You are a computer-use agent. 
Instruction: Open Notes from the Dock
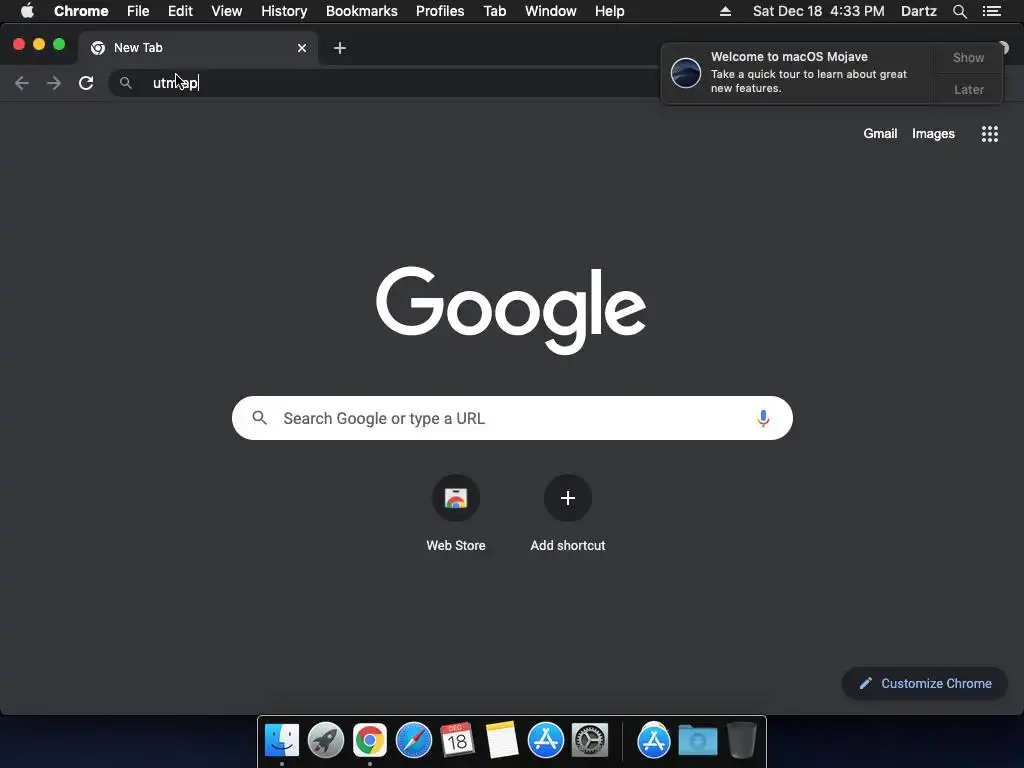[x=502, y=741]
